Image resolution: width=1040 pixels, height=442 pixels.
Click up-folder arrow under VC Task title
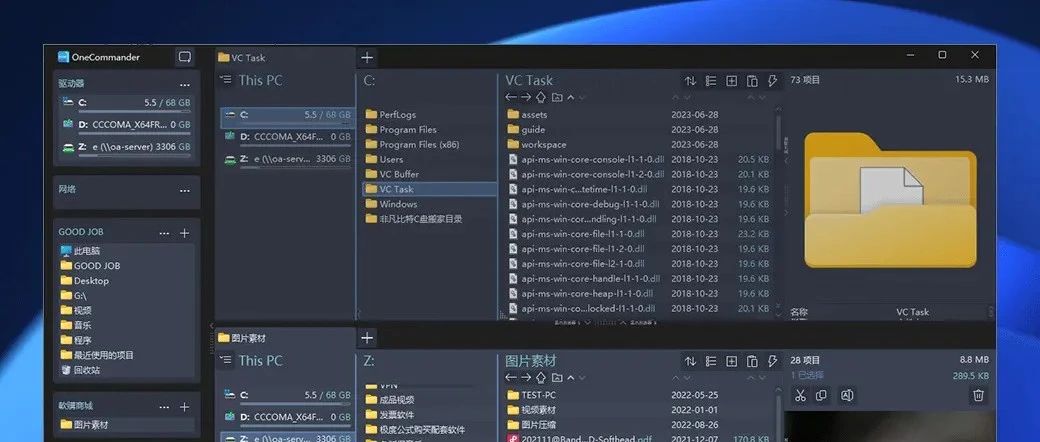pos(541,98)
